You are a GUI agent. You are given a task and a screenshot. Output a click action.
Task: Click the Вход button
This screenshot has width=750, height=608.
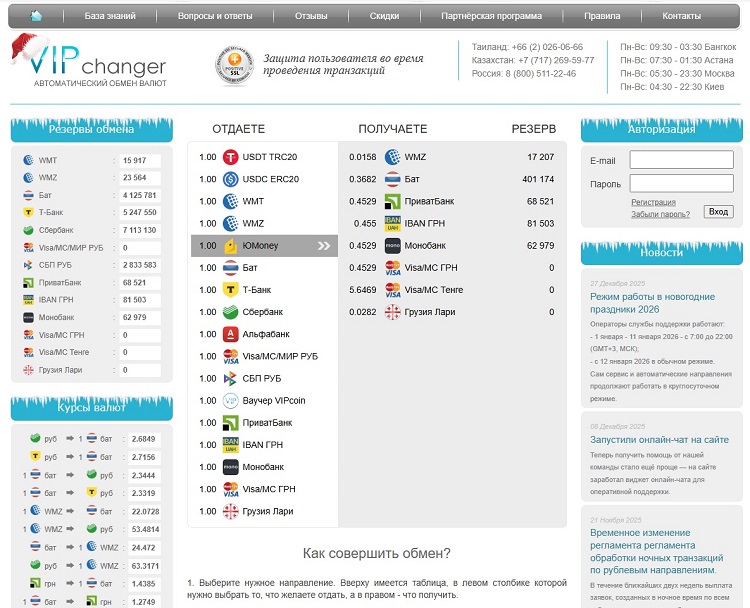(x=718, y=211)
